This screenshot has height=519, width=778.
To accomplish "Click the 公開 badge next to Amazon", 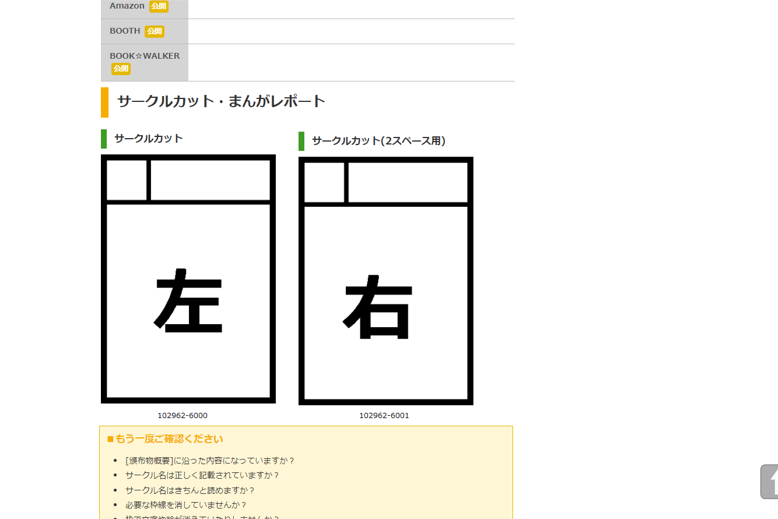I will (x=158, y=6).
